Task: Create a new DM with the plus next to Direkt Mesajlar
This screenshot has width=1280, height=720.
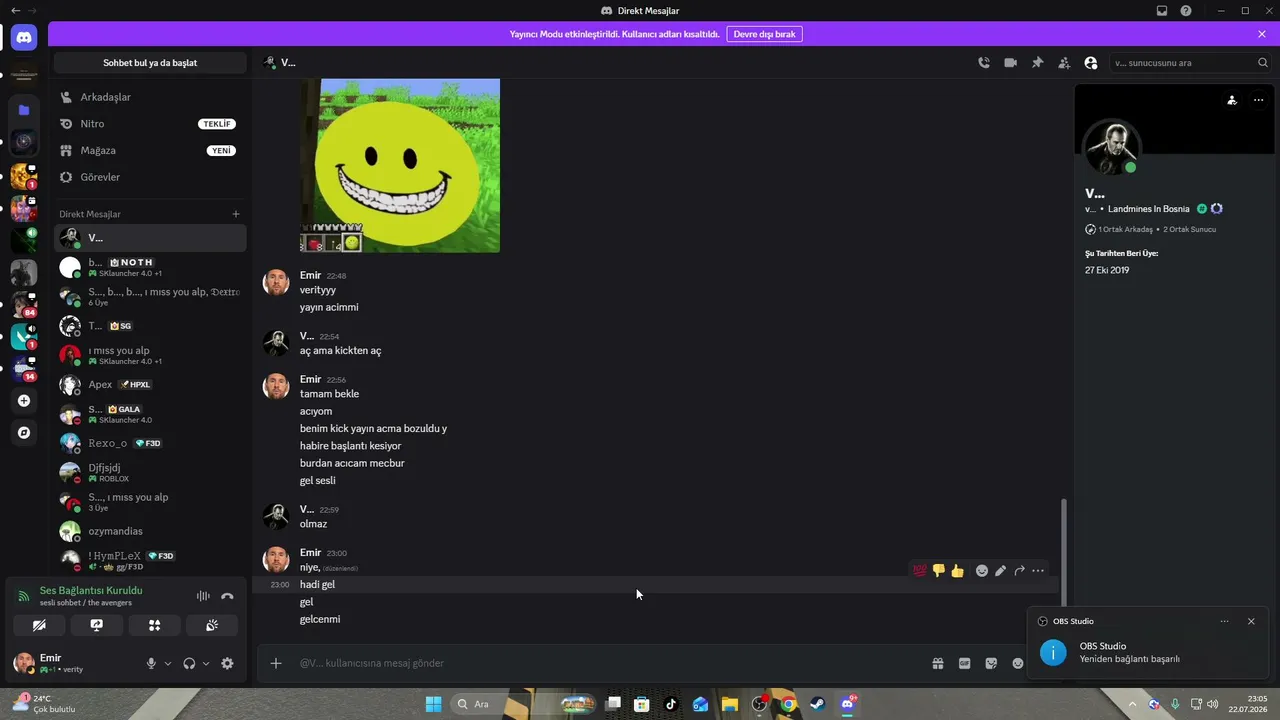Action: coord(236,214)
